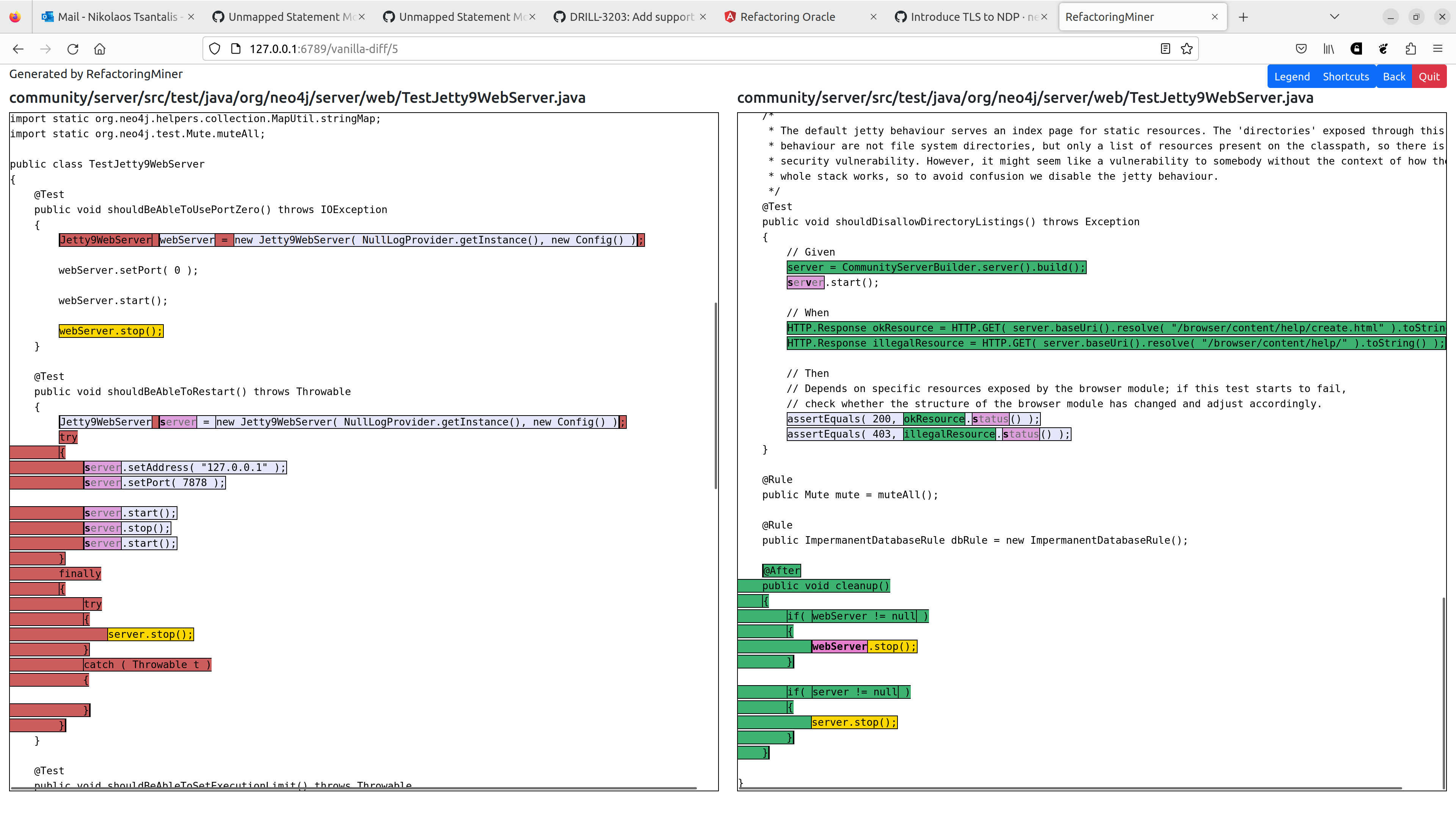Click the Firefox logo icon
This screenshot has height=819, width=1456.
[x=15, y=17]
